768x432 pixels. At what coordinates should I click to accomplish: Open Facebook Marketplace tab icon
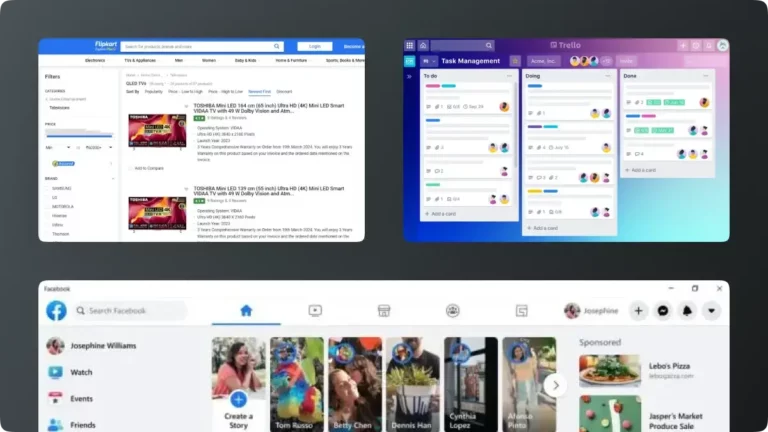pos(383,311)
